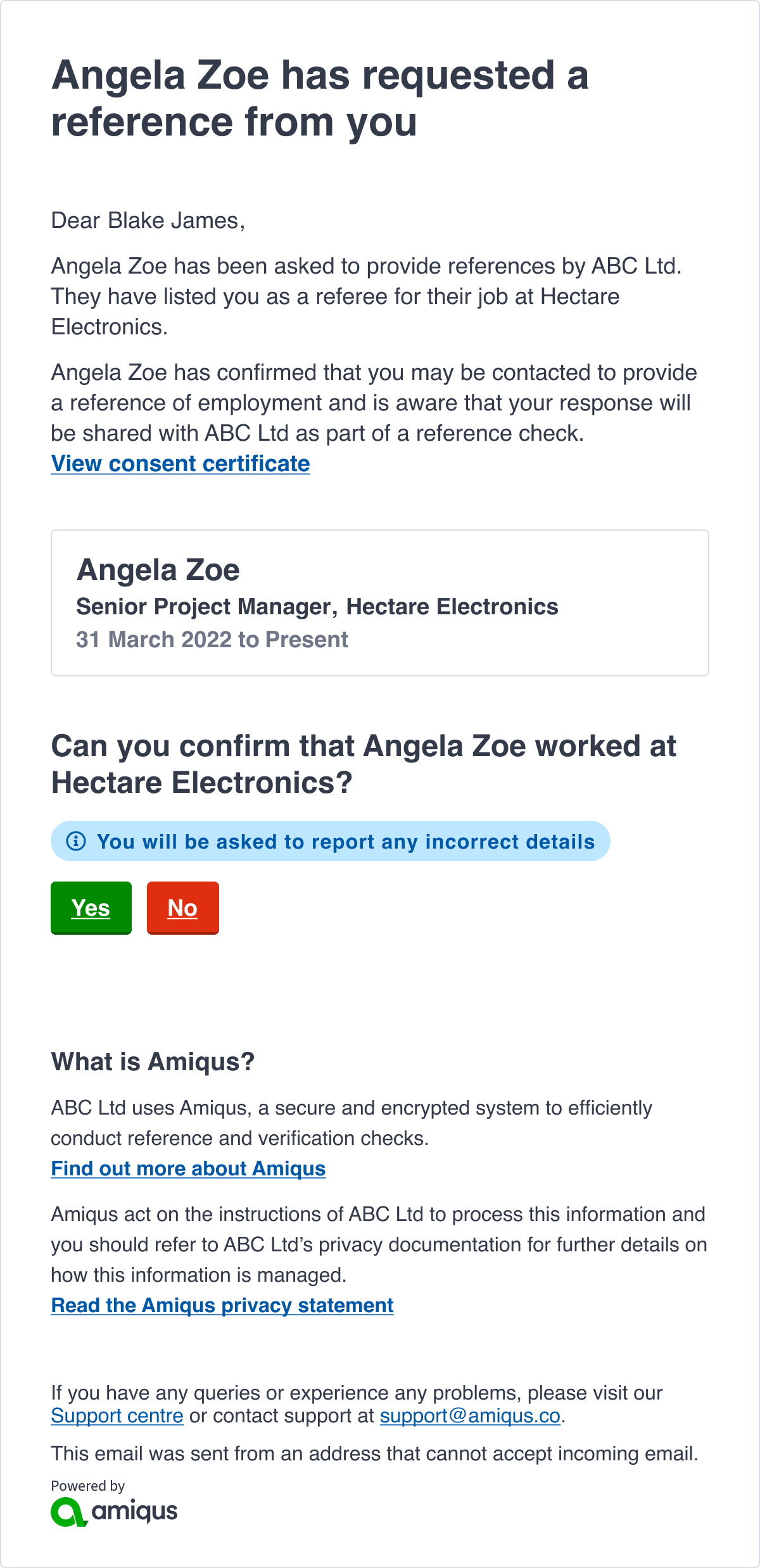This screenshot has height=1568, width=760.
Task: Click the amiqus wordmark next to the logo
Action: pos(134,1512)
